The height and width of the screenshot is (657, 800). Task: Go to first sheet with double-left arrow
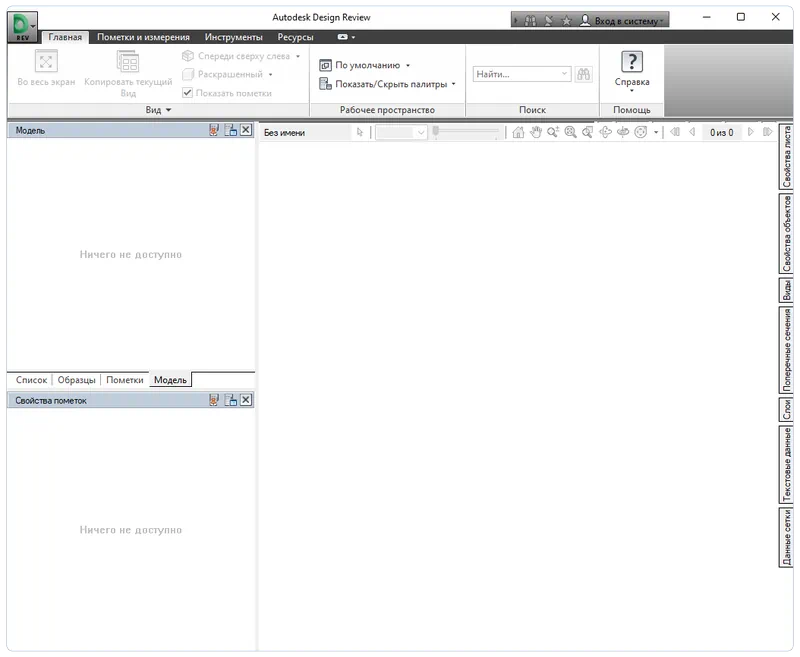pyautogui.click(x=674, y=132)
